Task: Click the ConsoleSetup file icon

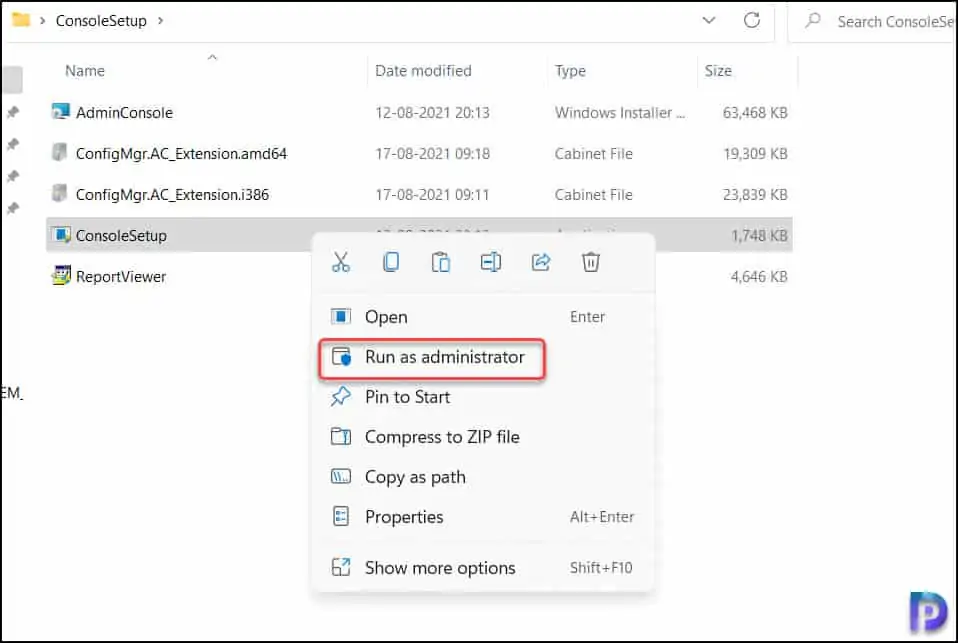Action: coord(60,235)
